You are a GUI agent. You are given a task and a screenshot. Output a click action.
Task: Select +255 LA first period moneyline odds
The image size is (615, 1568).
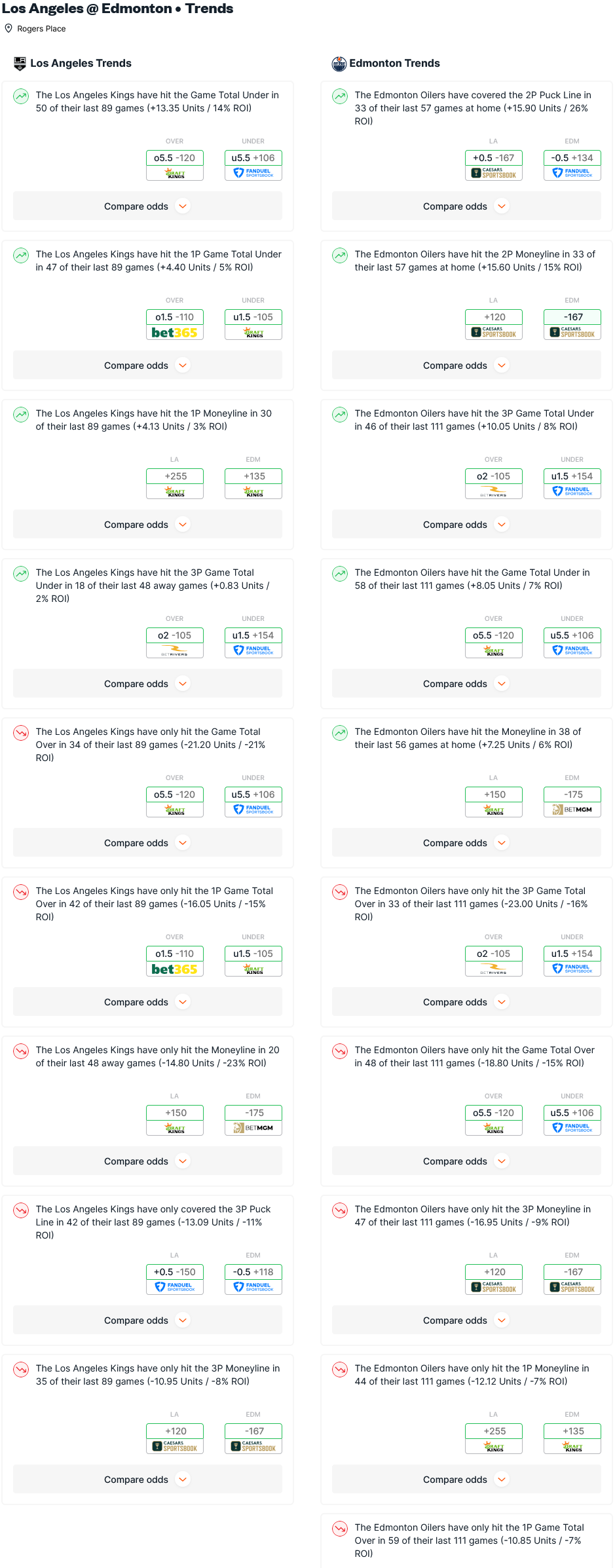[175, 476]
